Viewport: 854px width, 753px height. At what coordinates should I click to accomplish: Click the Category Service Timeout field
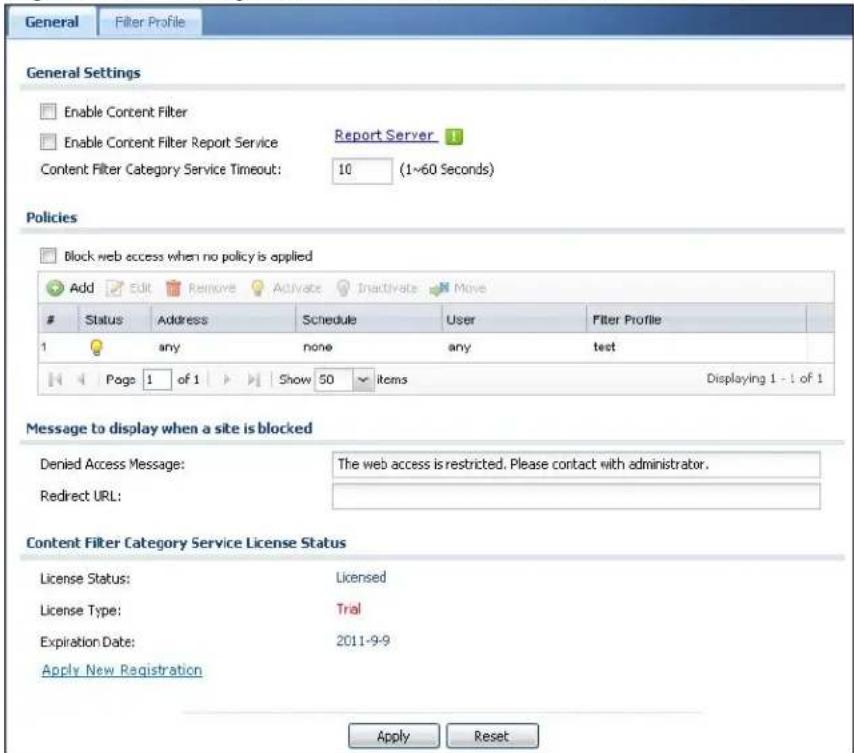[x=362, y=170]
